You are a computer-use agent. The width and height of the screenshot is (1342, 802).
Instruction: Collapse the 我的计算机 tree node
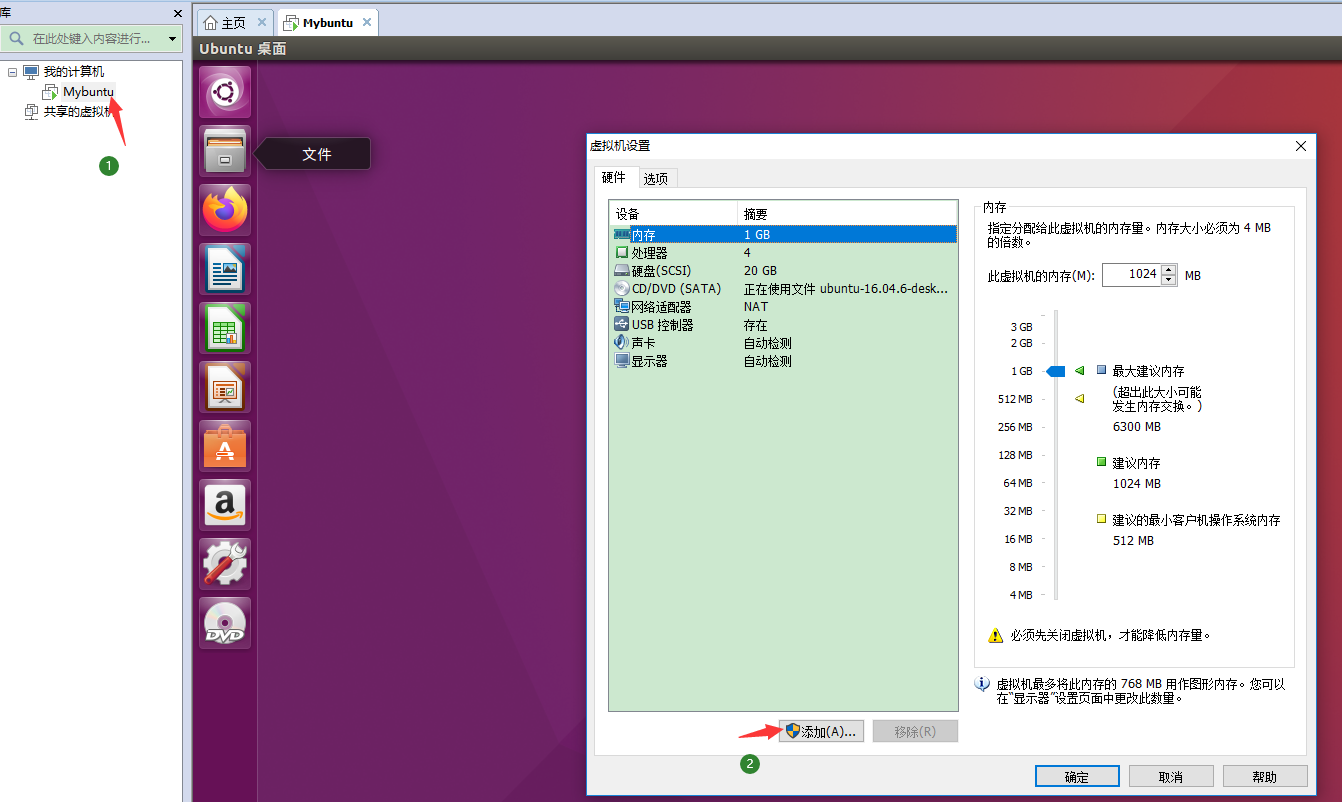click(12, 72)
